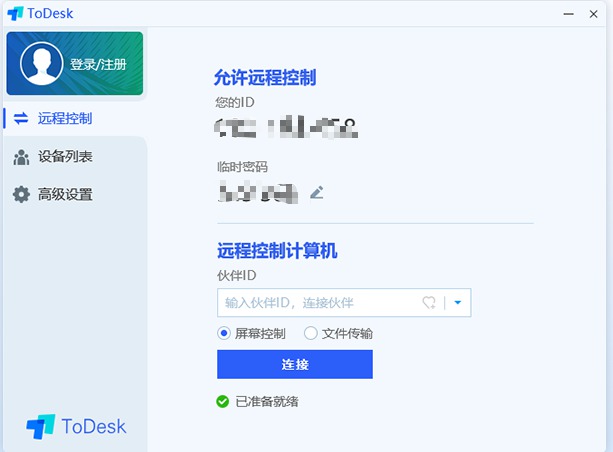Select 屏幕控制 radio button
Viewport: 613px width, 452px height.
point(224,334)
